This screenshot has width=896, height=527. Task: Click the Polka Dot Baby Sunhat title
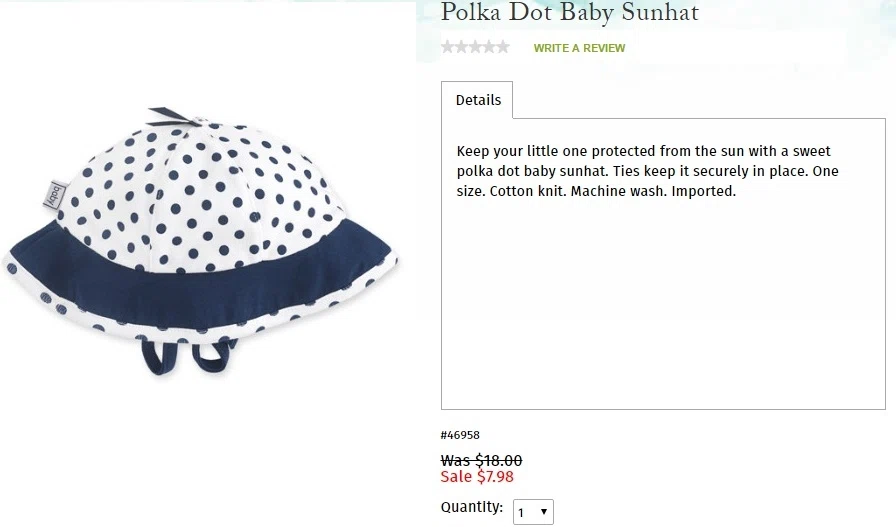coord(570,12)
